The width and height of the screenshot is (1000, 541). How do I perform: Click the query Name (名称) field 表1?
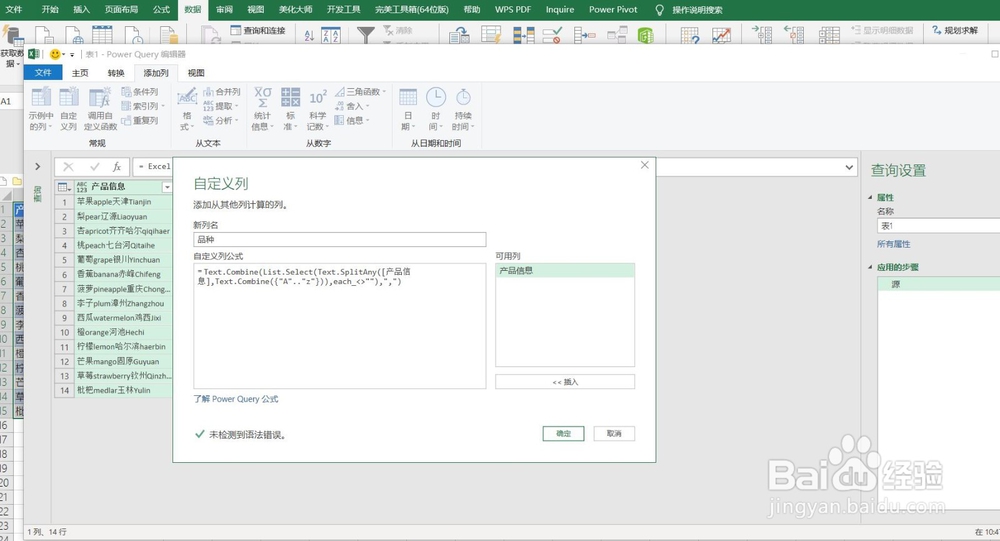click(x=938, y=226)
